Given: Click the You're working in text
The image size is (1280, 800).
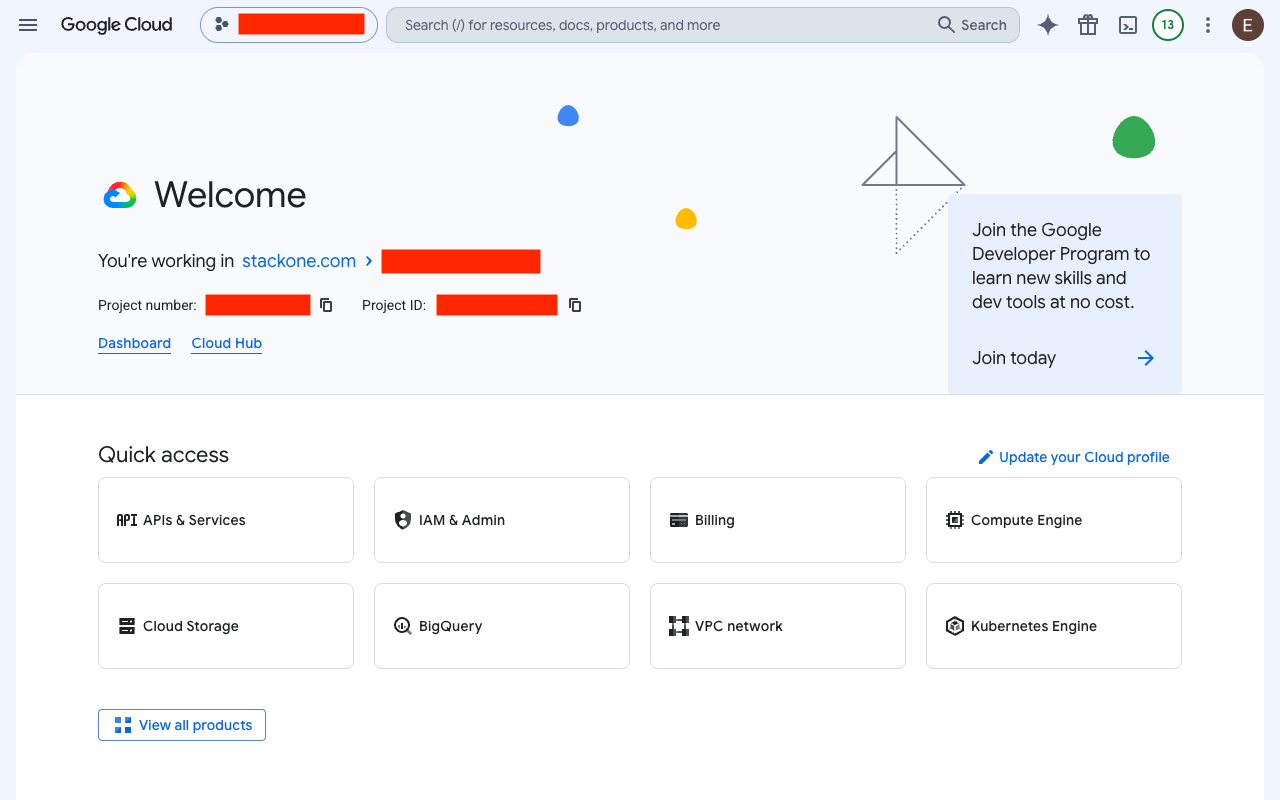Looking at the screenshot, I should (166, 261).
